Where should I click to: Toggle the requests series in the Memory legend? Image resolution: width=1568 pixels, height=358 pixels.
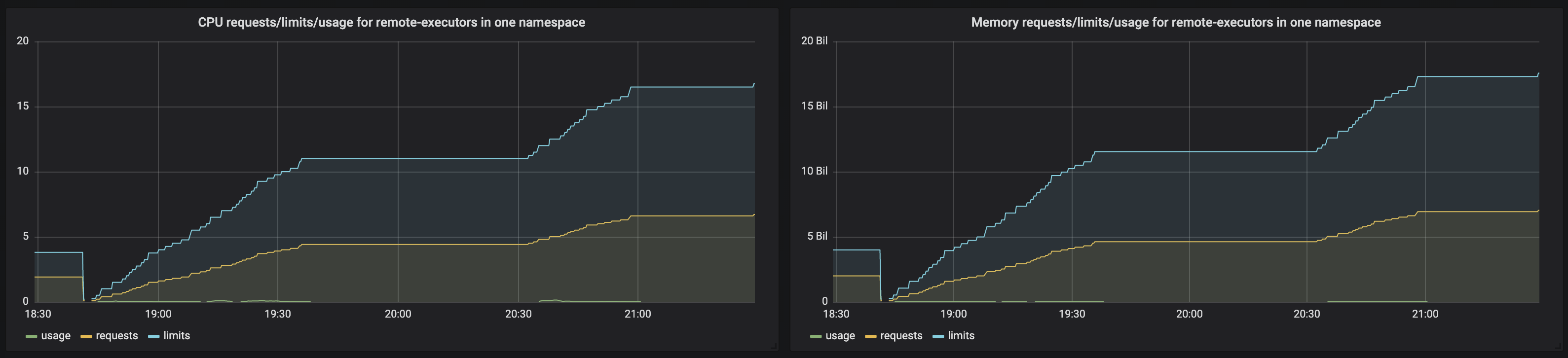point(901,335)
